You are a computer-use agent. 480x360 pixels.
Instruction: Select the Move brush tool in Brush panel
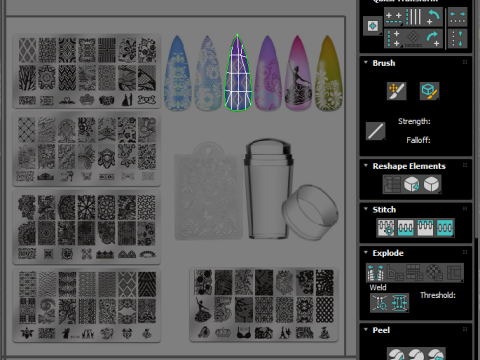tap(397, 91)
